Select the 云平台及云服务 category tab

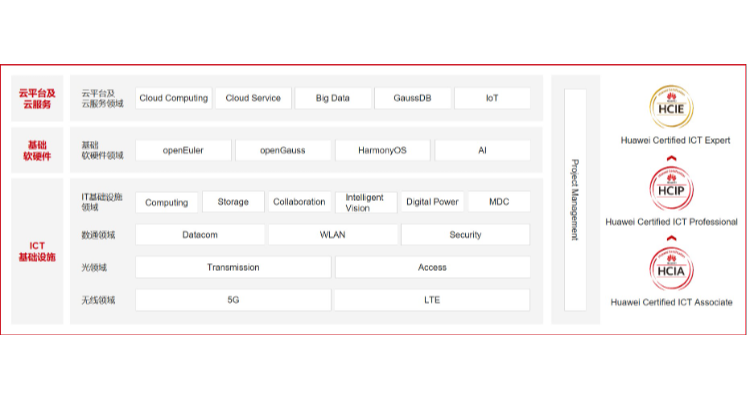[36, 98]
